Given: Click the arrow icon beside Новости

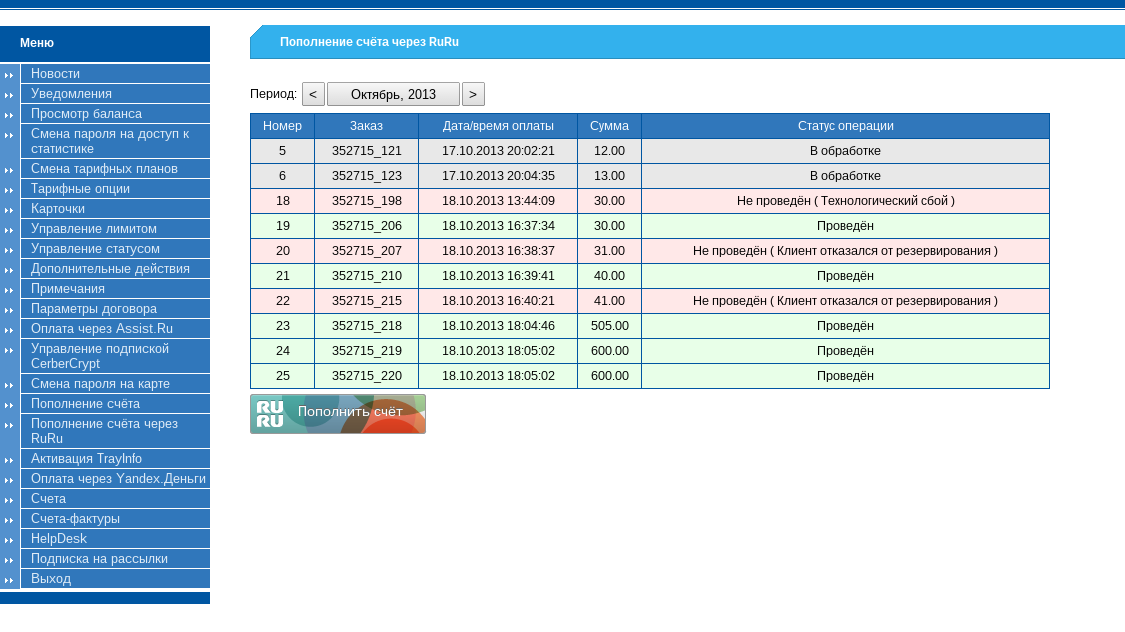Looking at the screenshot, I should click(9, 75).
